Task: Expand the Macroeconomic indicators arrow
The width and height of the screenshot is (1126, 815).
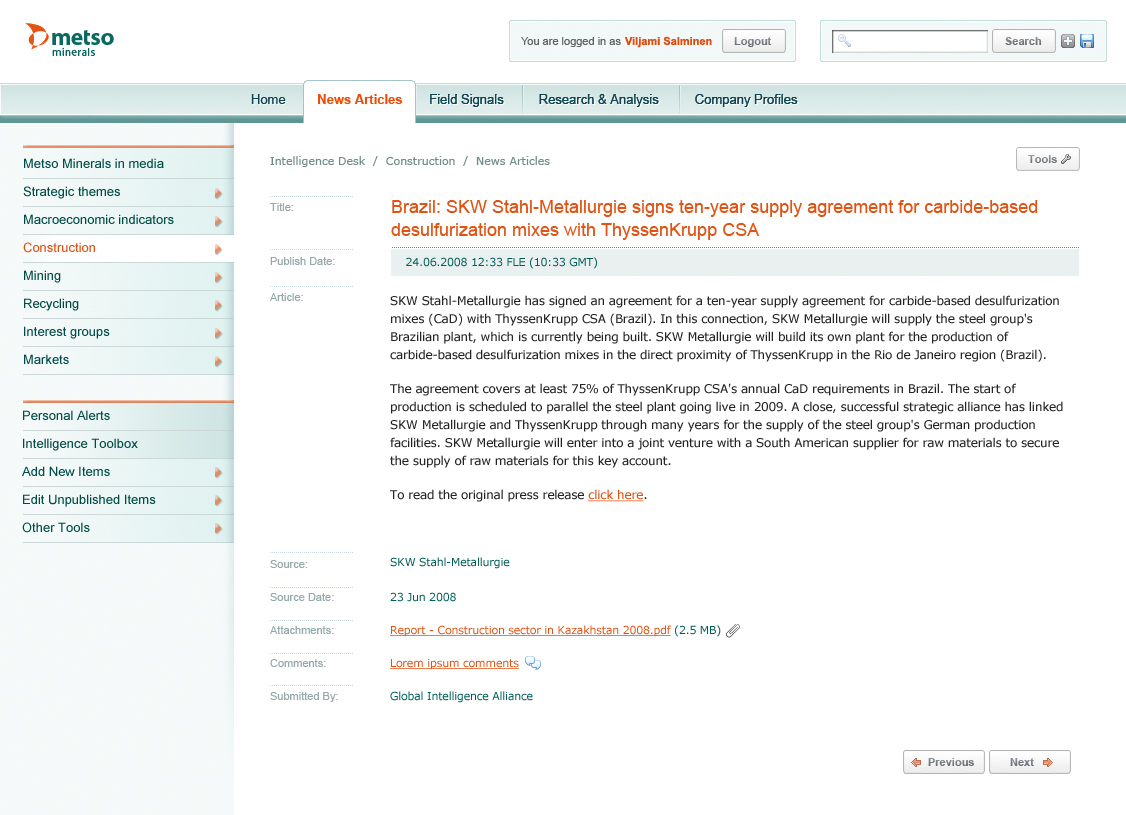Action: [218, 221]
